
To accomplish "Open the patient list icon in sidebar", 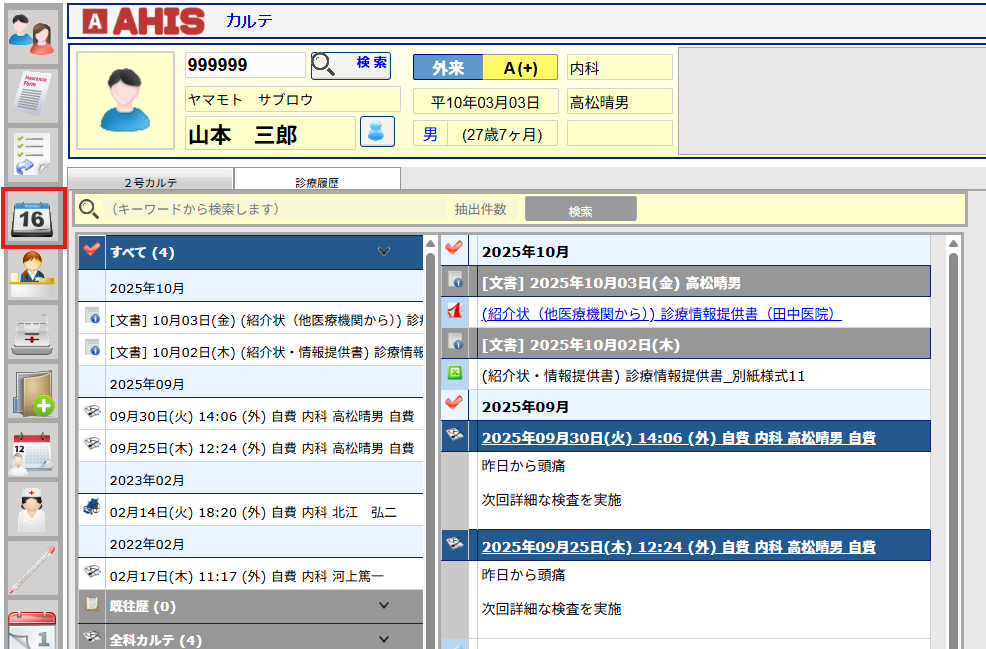I will 32,32.
